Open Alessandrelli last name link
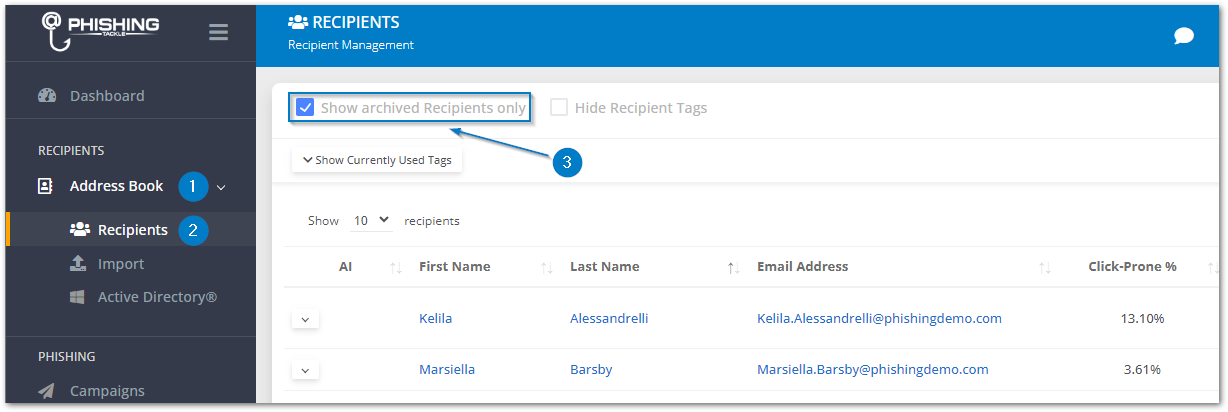Image resolution: width=1228 pixels, height=412 pixels. coord(609,318)
